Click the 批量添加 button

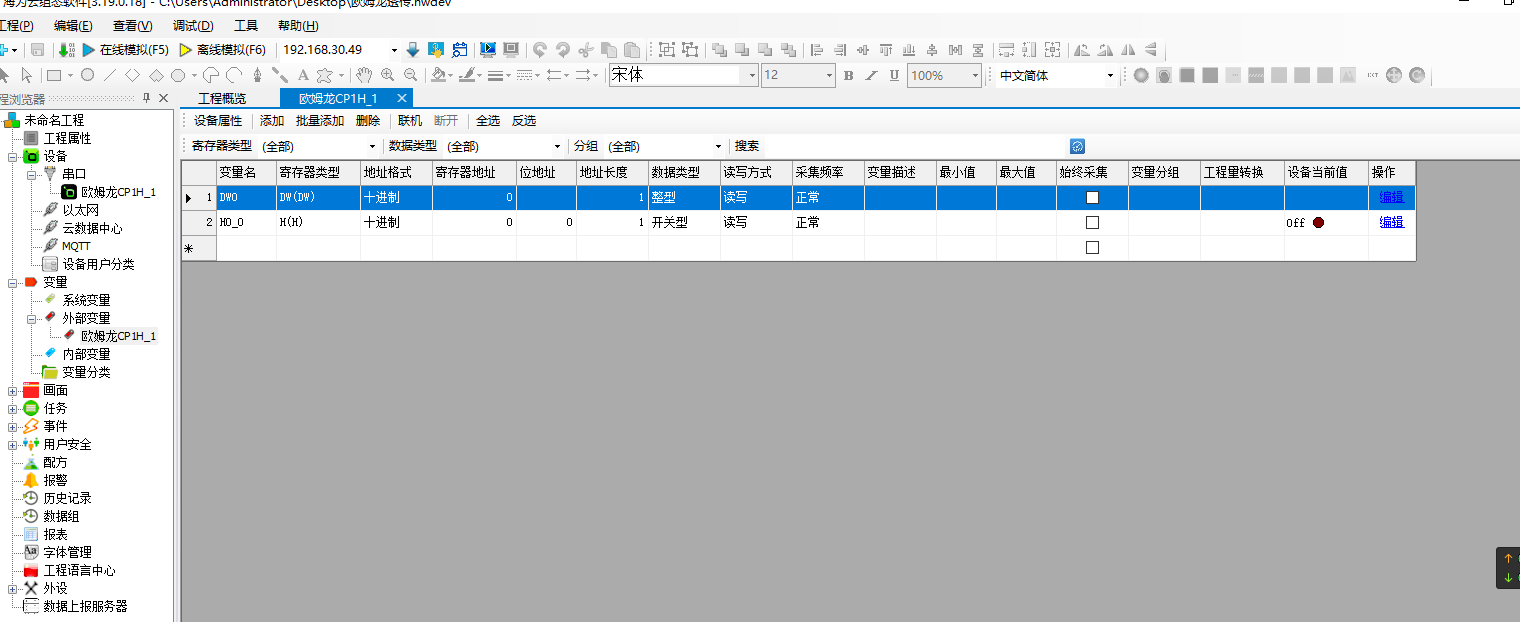pyautogui.click(x=320, y=121)
